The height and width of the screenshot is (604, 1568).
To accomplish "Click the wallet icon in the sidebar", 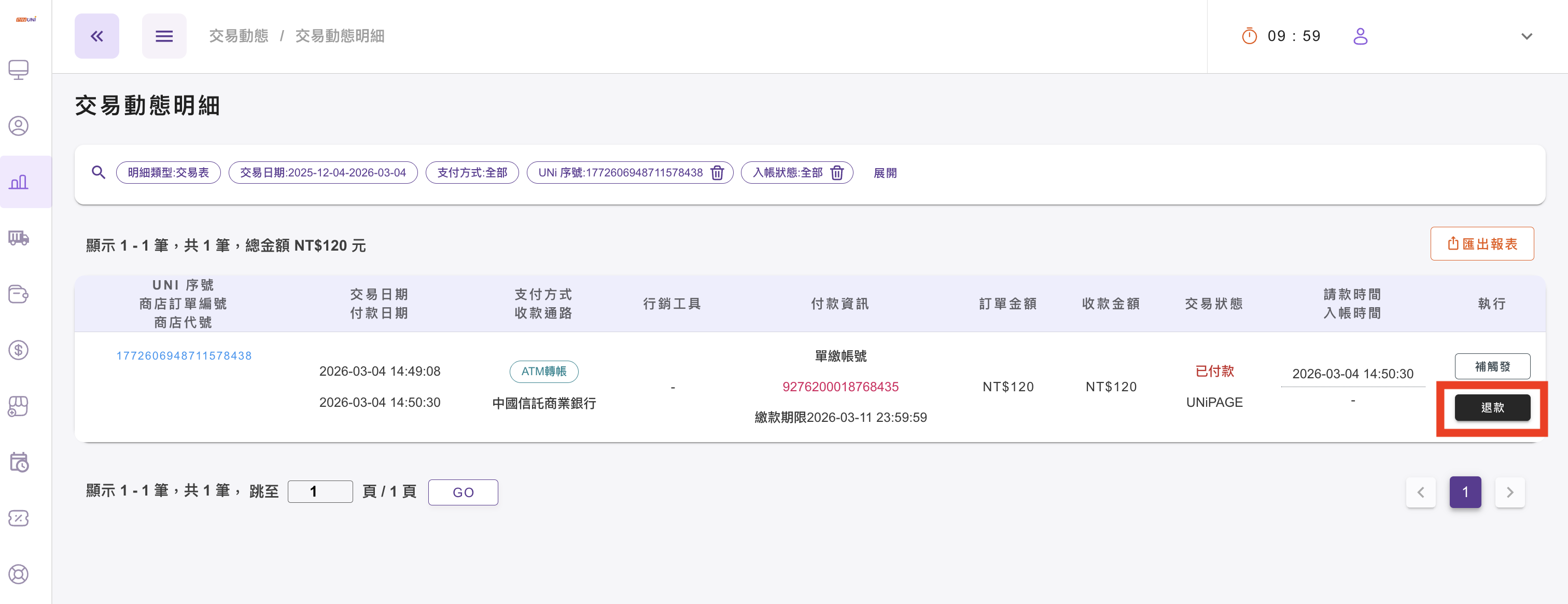I will click(x=18, y=294).
